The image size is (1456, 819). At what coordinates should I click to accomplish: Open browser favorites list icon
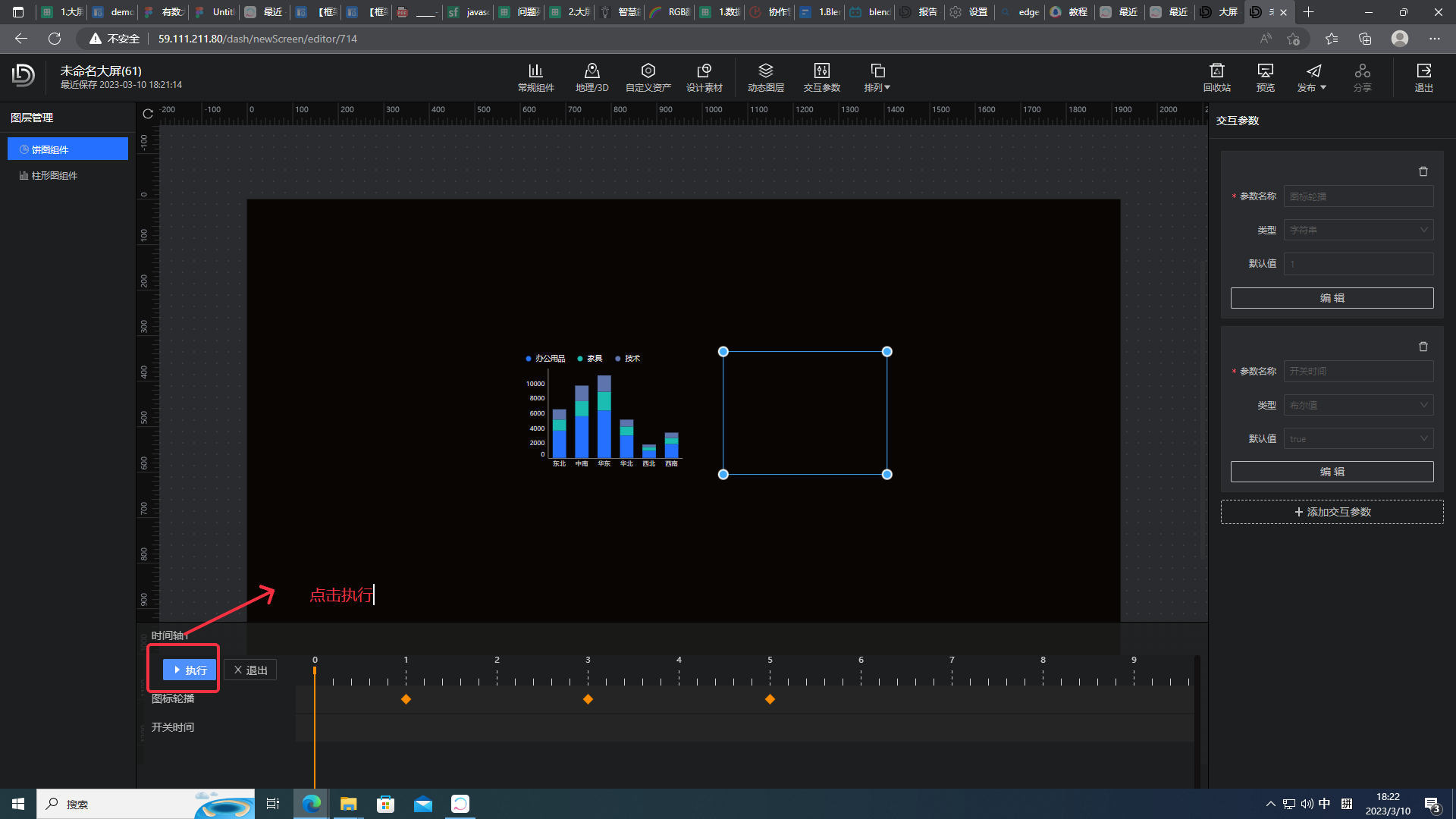point(1332,39)
